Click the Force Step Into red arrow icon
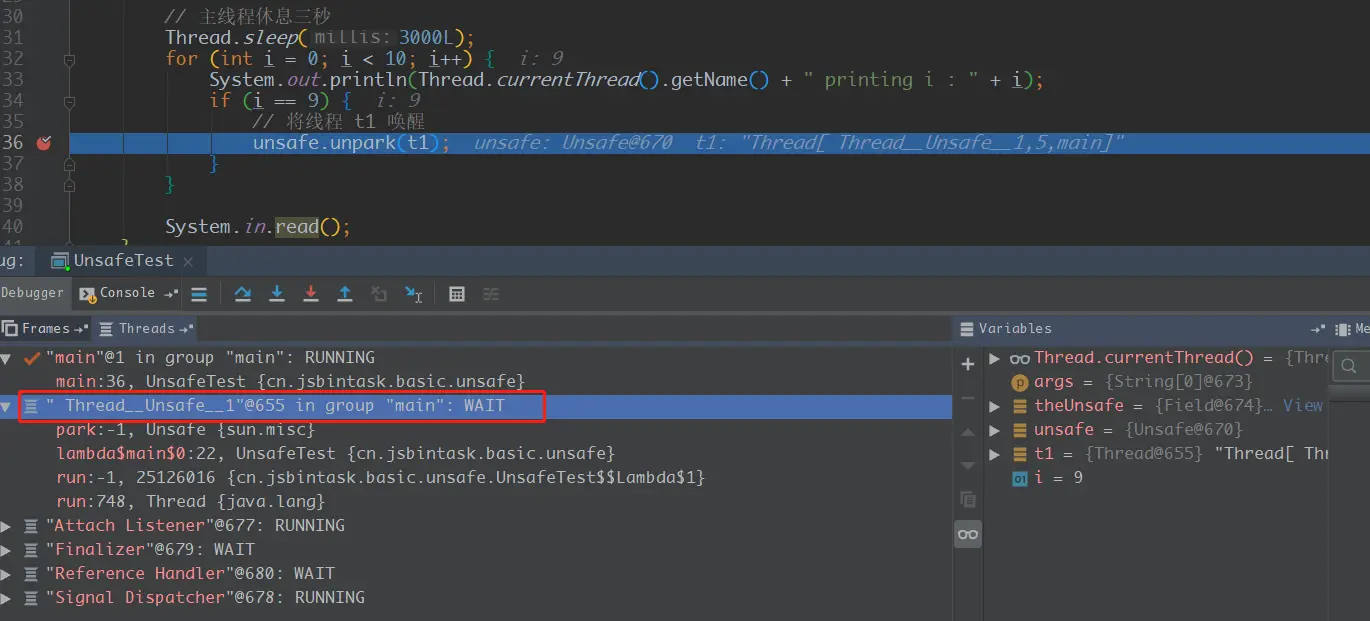Screen dimensions: 1370x621 coord(311,293)
